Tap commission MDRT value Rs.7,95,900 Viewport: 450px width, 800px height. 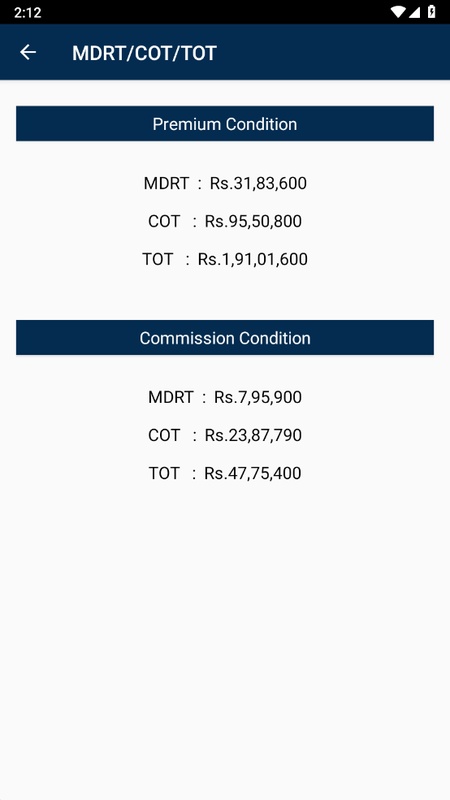[258, 397]
